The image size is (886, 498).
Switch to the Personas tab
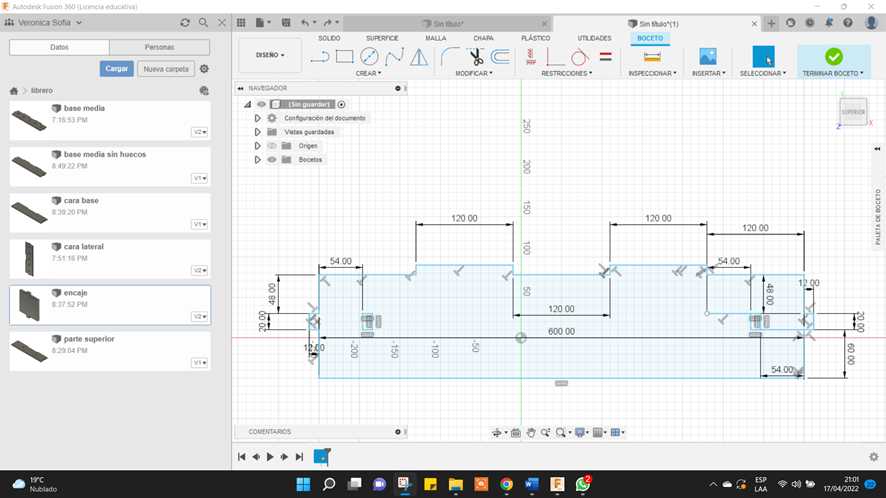(x=159, y=47)
